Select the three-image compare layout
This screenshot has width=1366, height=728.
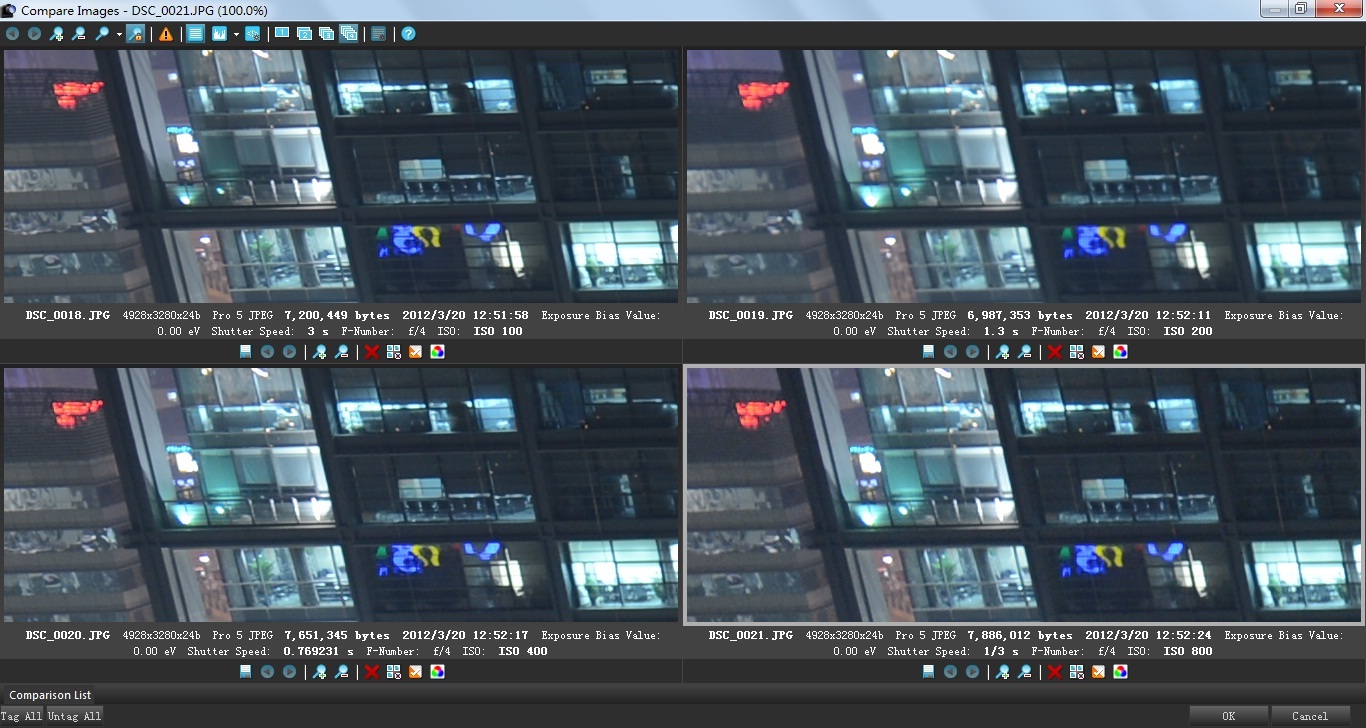[x=326, y=34]
